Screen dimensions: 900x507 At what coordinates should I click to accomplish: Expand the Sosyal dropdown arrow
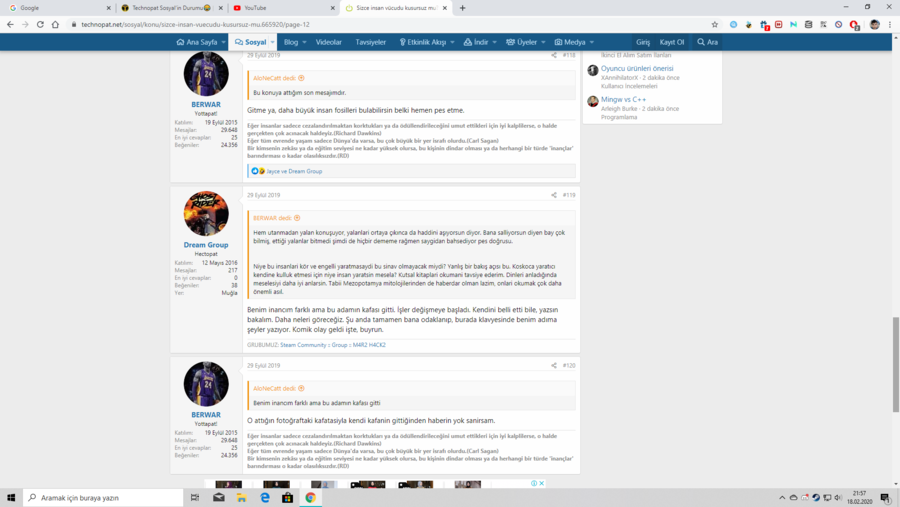pos(273,42)
